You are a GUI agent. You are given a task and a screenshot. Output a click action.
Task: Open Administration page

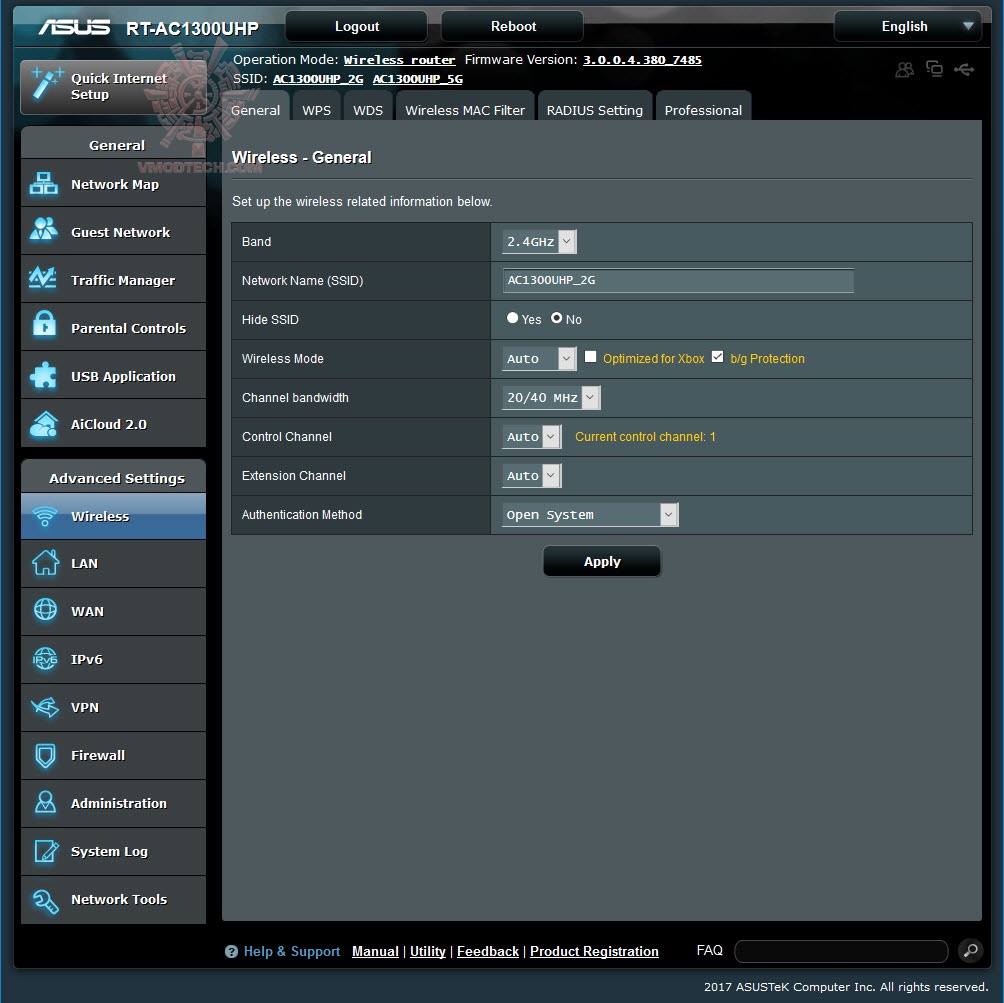point(113,803)
